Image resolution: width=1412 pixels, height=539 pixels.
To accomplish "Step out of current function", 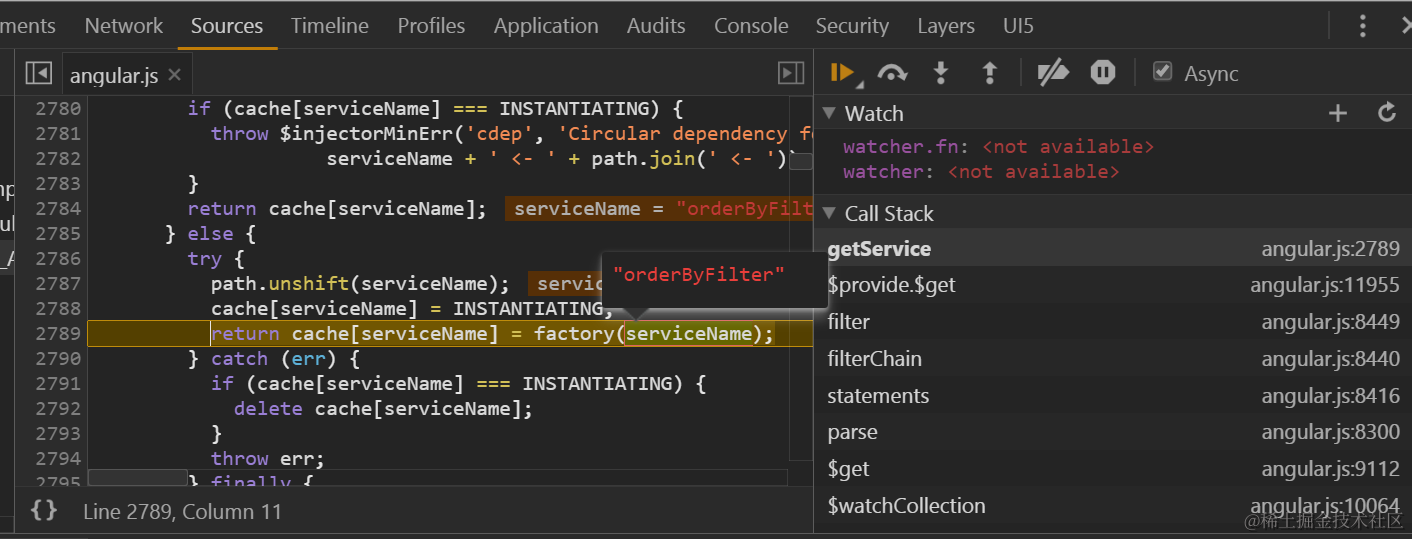I will click(990, 72).
